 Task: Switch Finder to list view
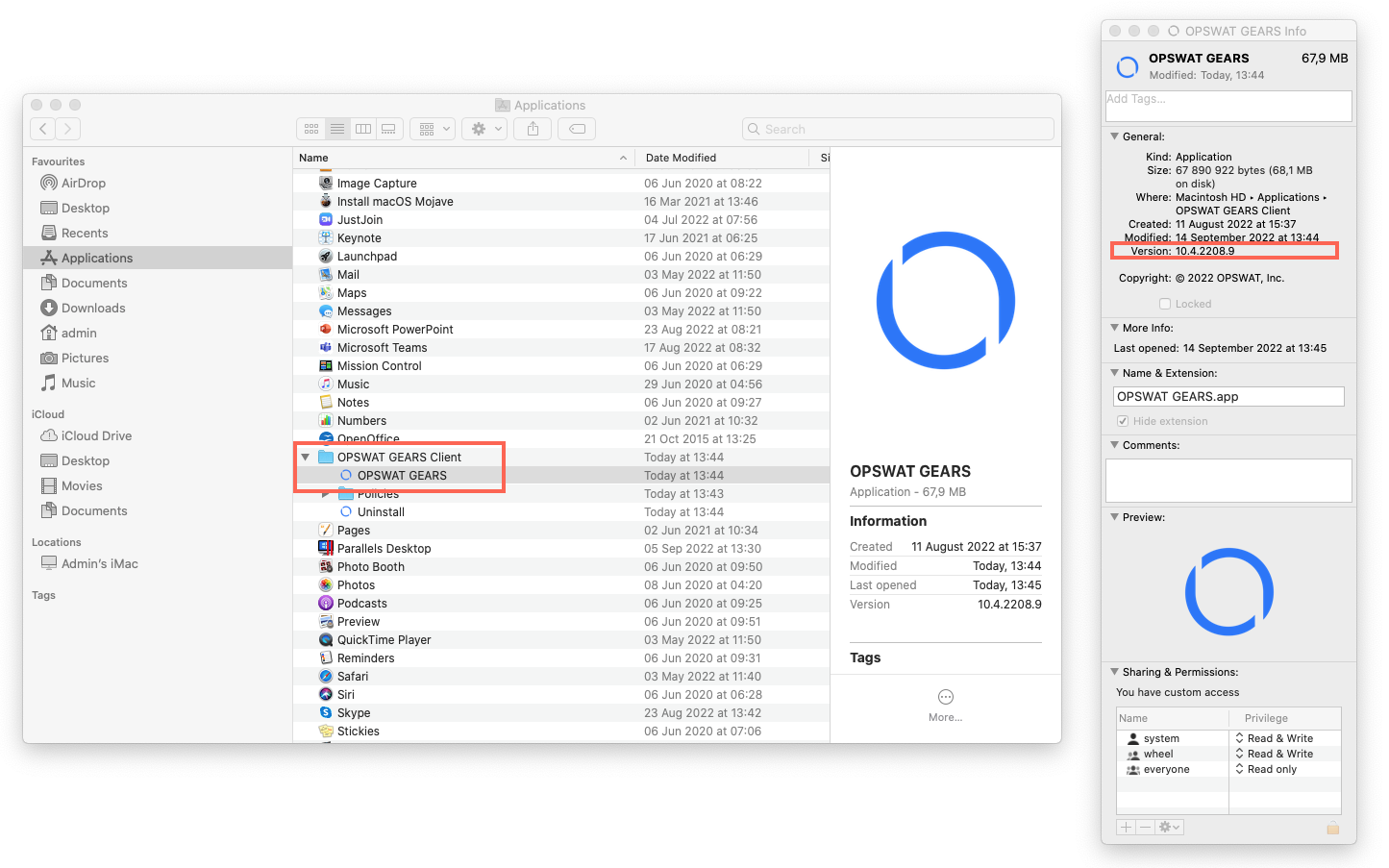pos(337,129)
